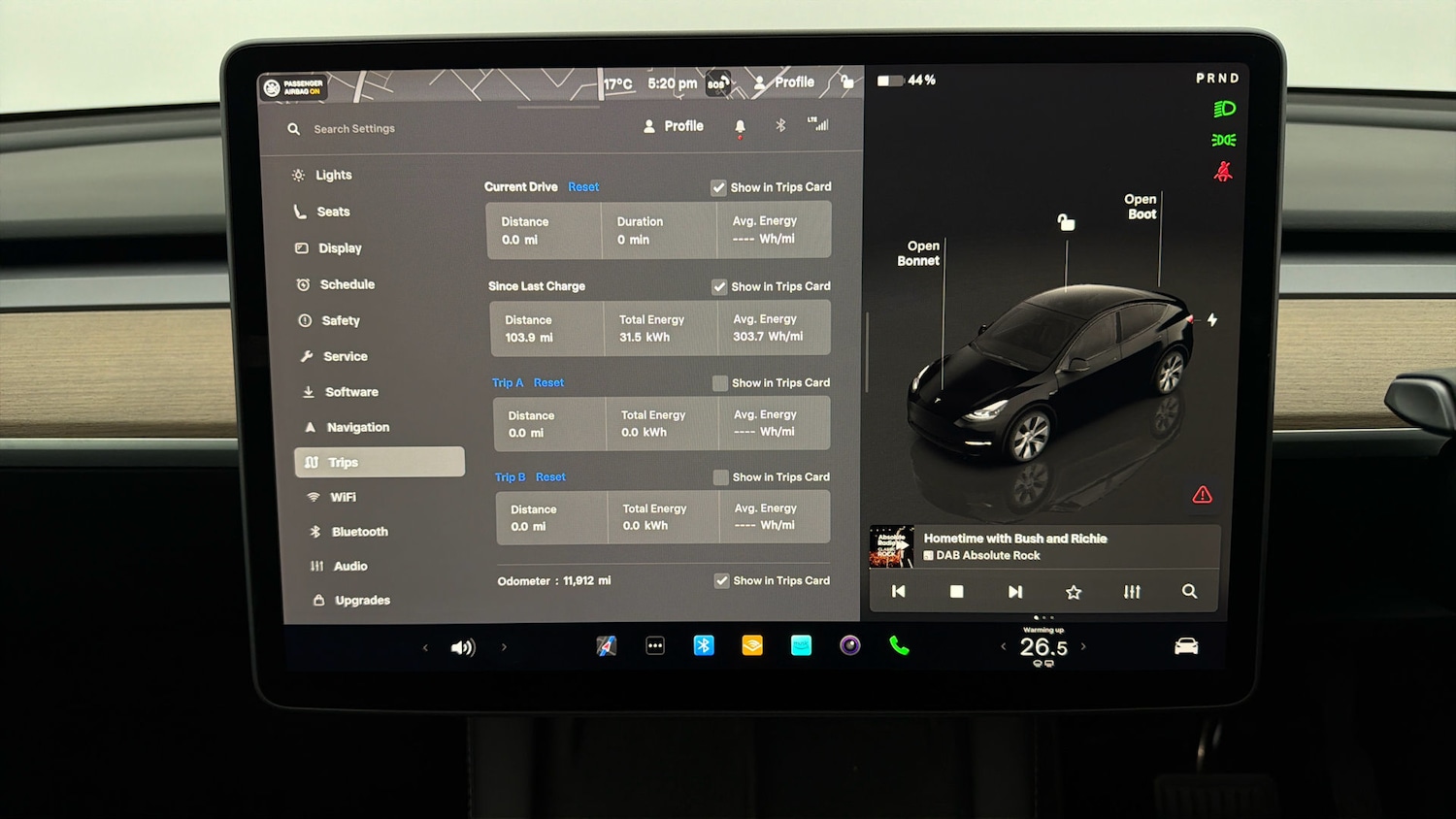Reset the Trip B counter
Screen dimensions: 1456x819
(x=550, y=476)
